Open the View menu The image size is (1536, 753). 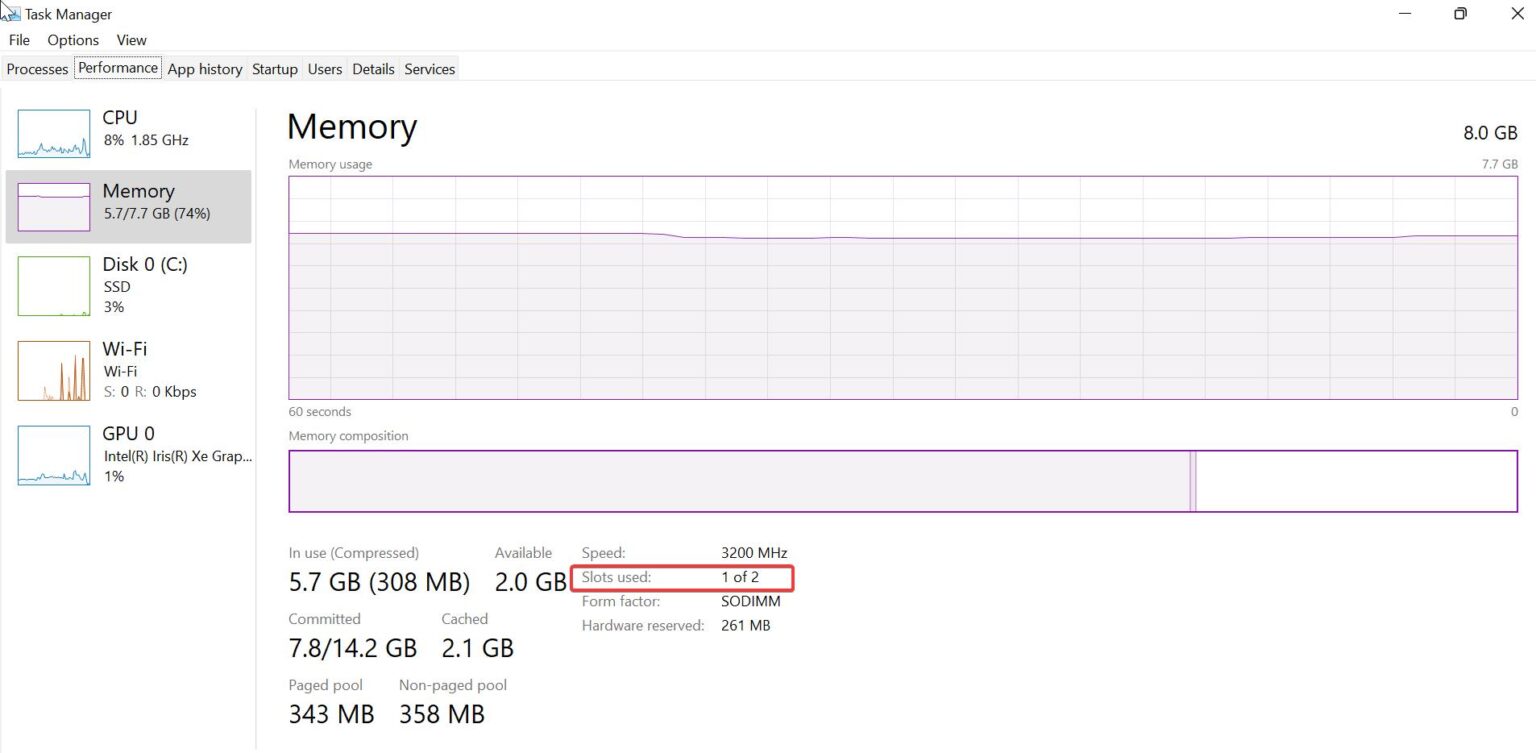(x=131, y=40)
